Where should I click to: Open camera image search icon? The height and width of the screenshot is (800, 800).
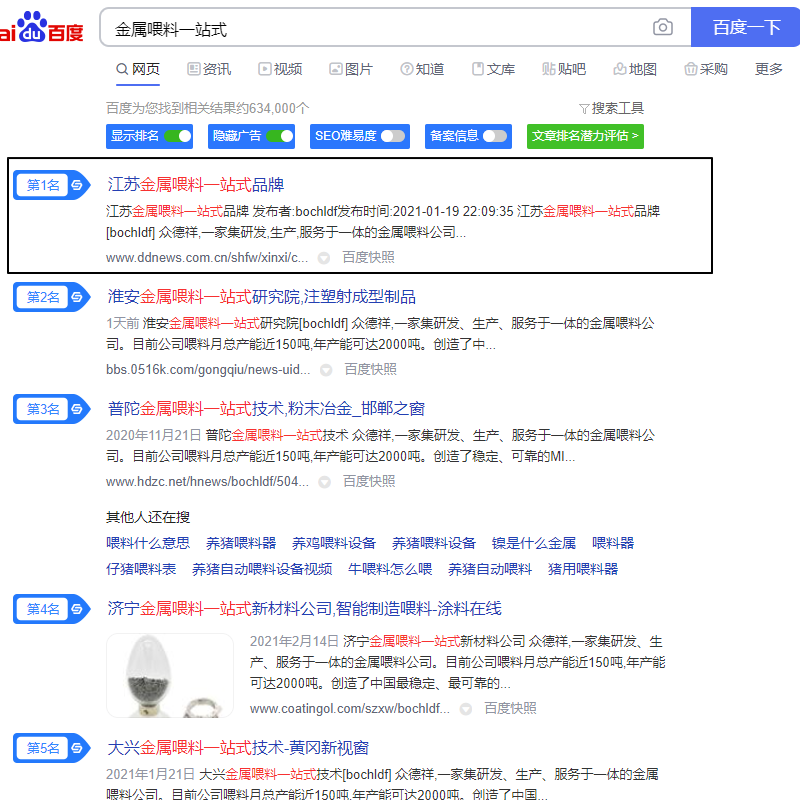click(x=662, y=27)
